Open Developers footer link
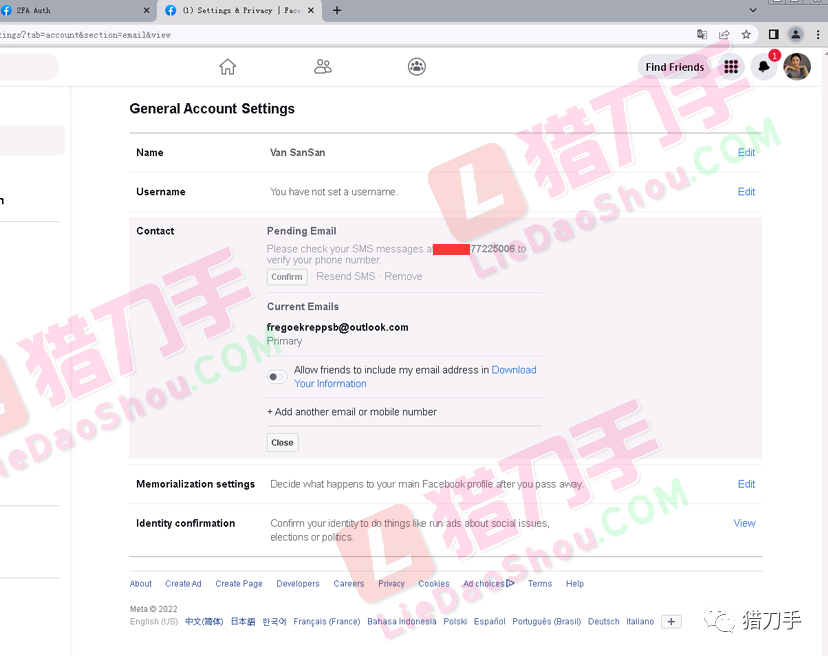This screenshot has width=828, height=656. tap(298, 584)
